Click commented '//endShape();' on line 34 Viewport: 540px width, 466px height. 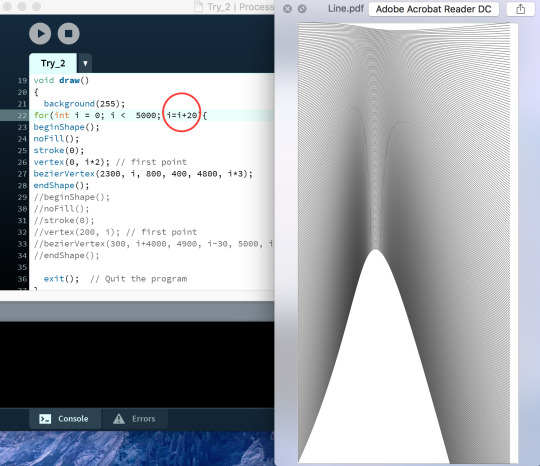click(66, 256)
